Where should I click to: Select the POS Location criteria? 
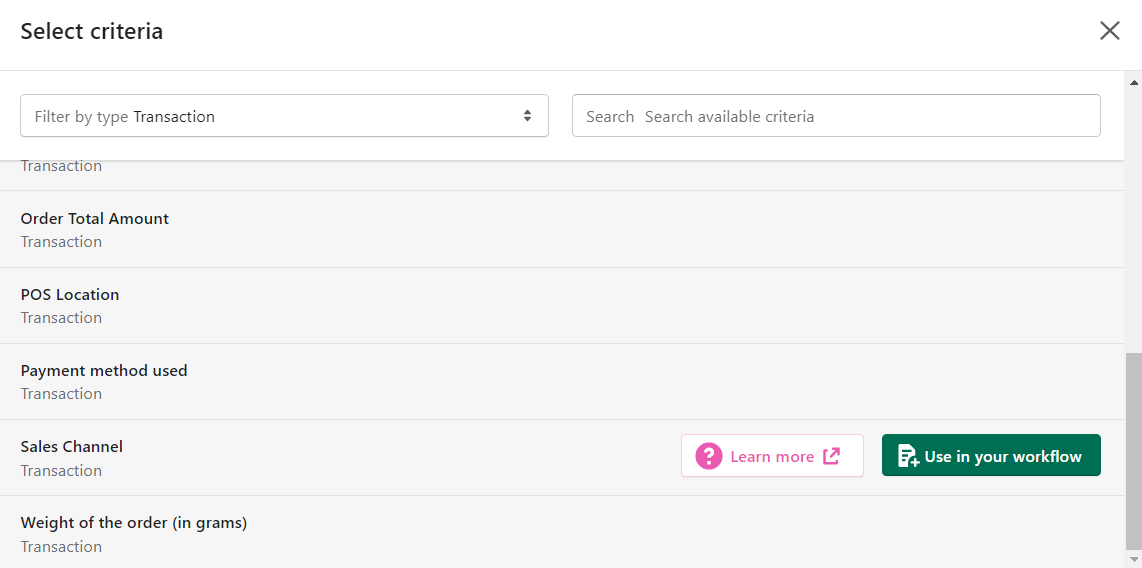click(562, 306)
